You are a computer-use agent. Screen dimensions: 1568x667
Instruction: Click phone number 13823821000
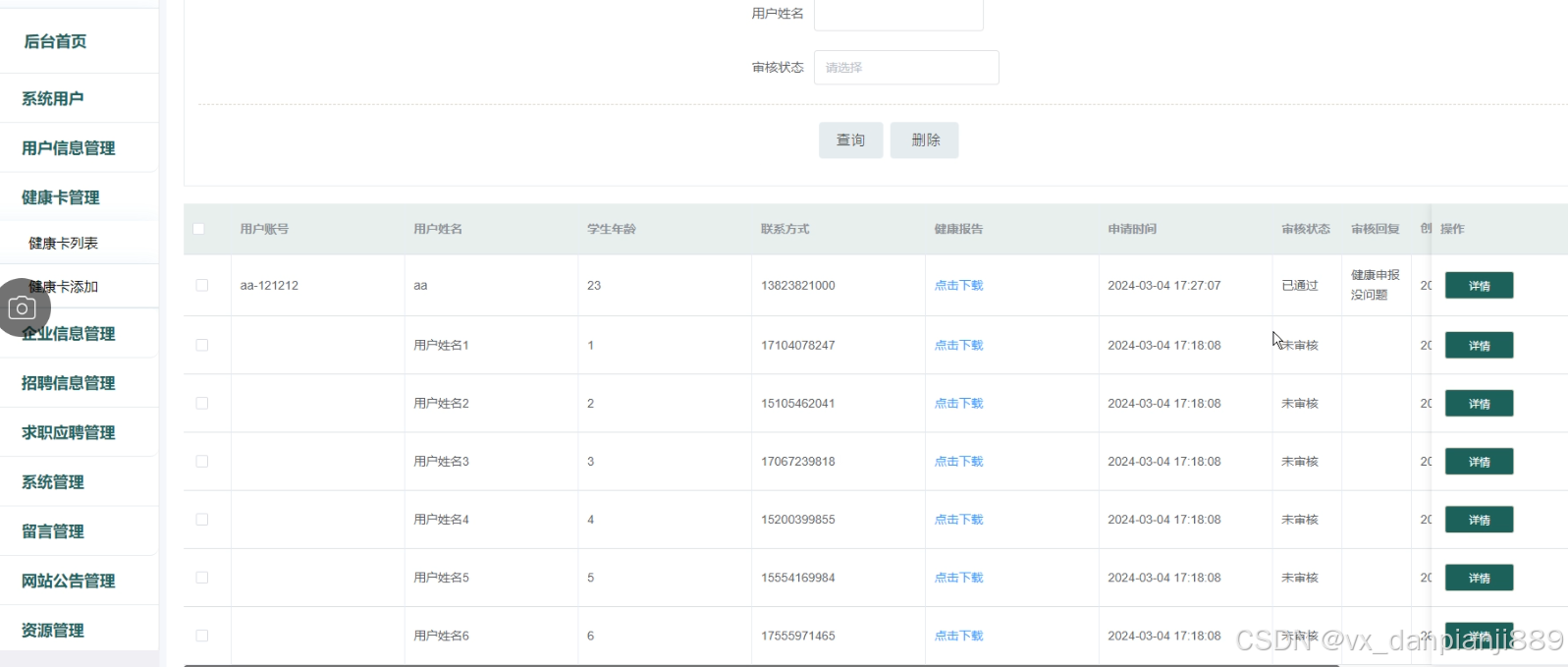tap(798, 286)
